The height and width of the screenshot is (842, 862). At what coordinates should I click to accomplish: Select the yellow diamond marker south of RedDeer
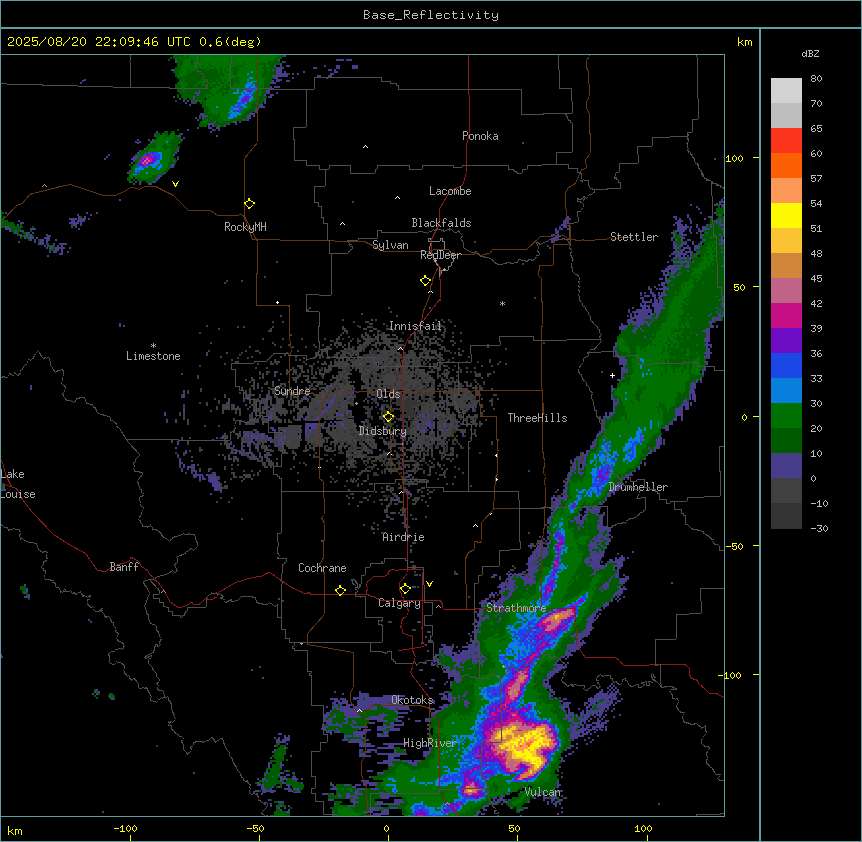coord(426,281)
